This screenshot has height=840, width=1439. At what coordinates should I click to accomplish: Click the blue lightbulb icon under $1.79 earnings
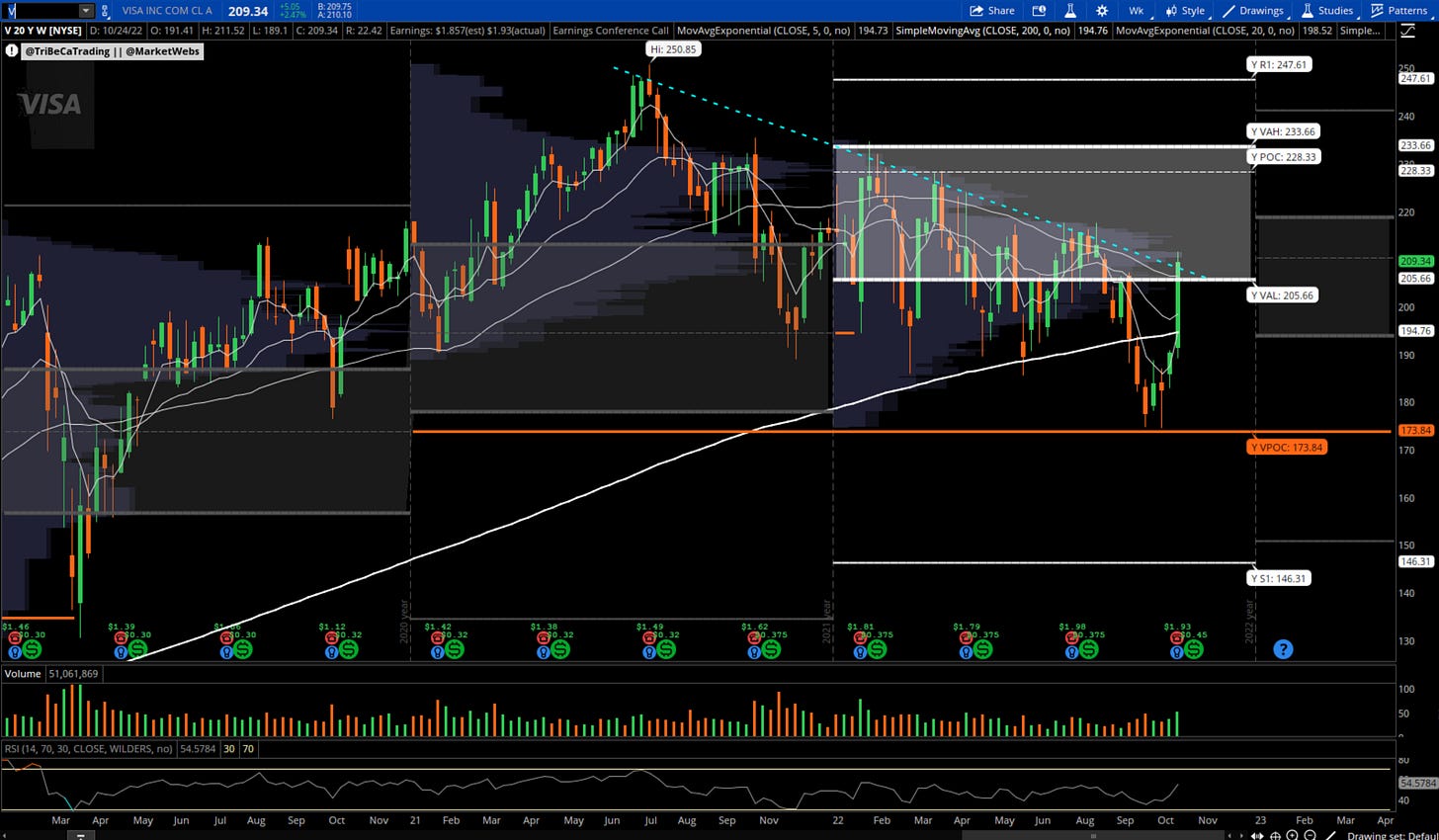[x=965, y=652]
